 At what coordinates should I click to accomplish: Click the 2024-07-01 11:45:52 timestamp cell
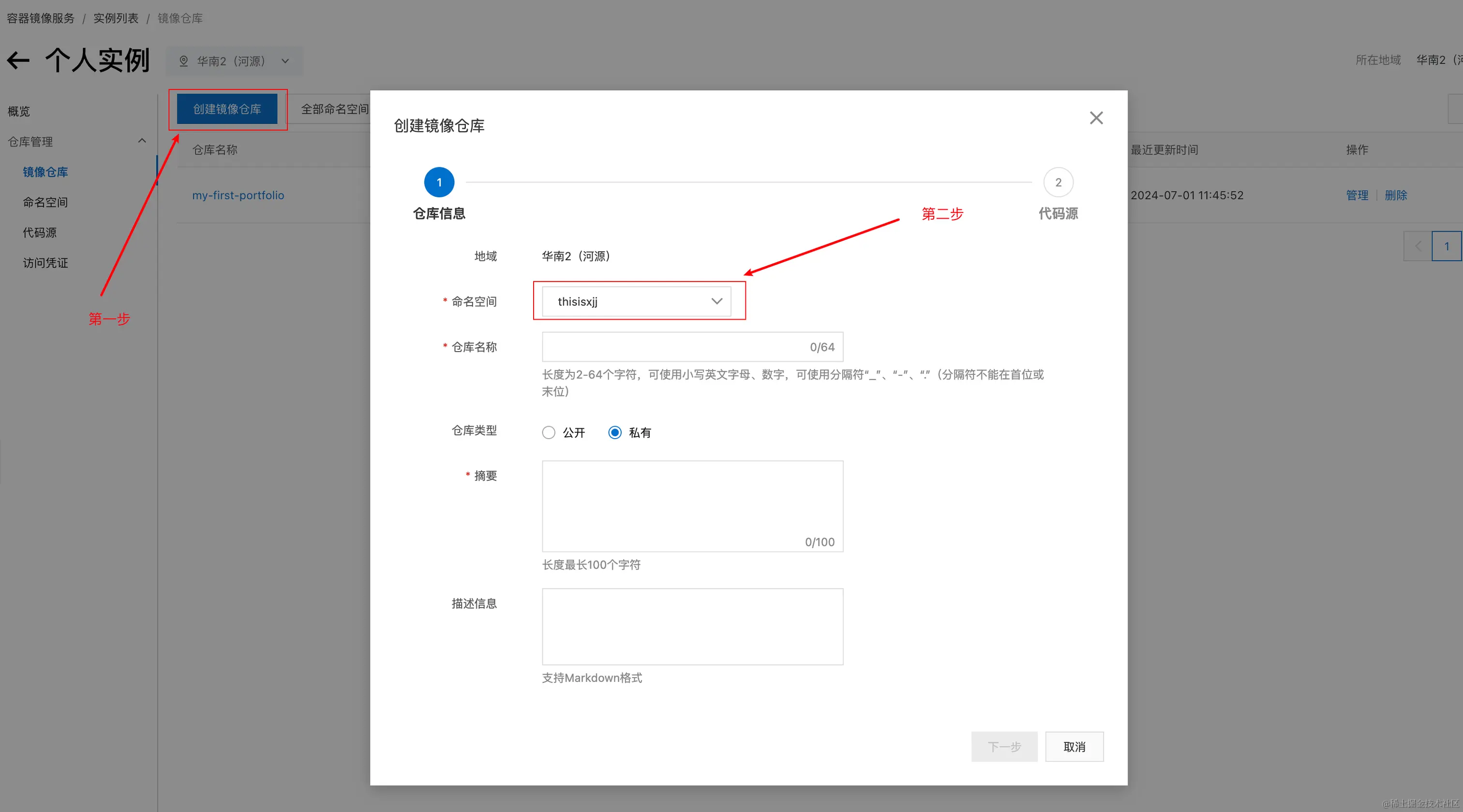(x=1187, y=195)
